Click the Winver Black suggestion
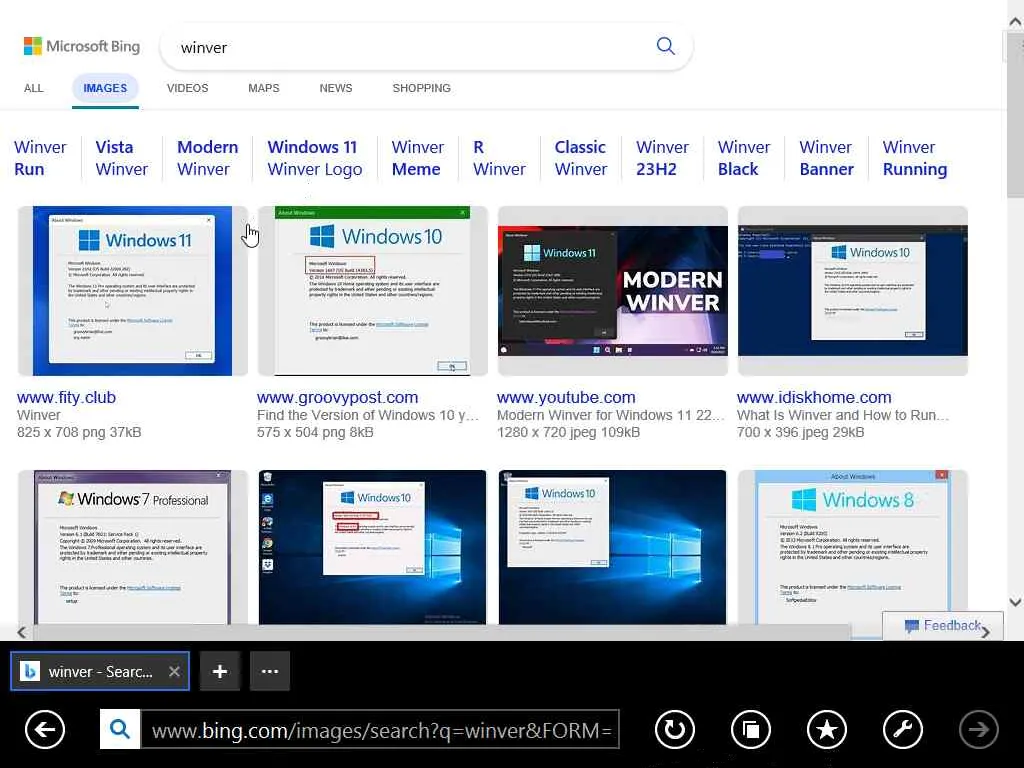Screen dimensions: 1024x768 (x=744, y=158)
